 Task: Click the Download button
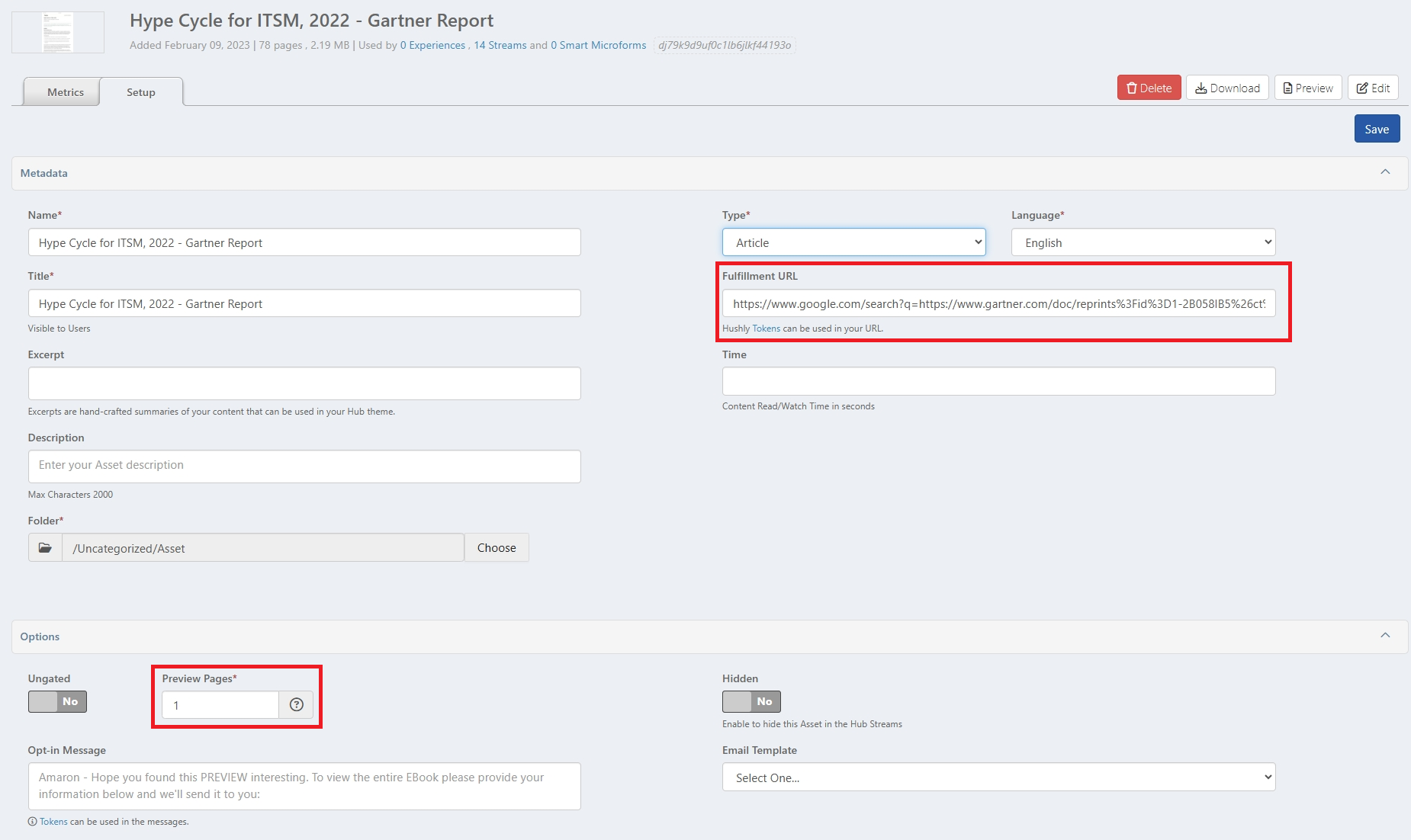pyautogui.click(x=1227, y=88)
